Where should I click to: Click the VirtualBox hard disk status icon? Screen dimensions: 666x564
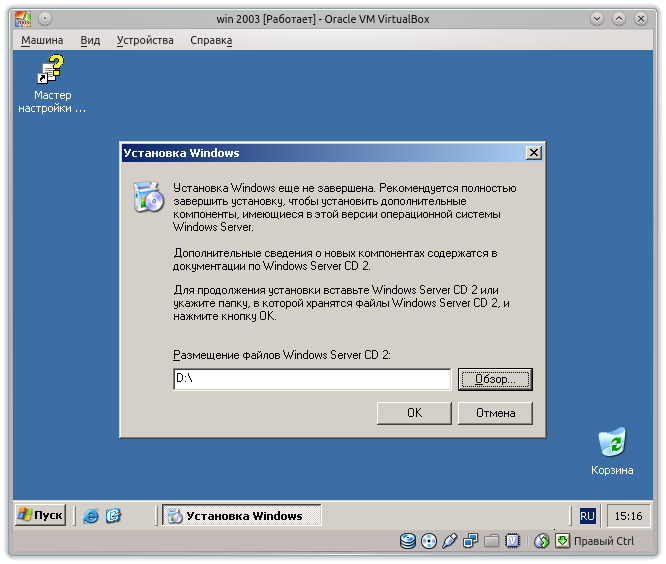pos(408,541)
